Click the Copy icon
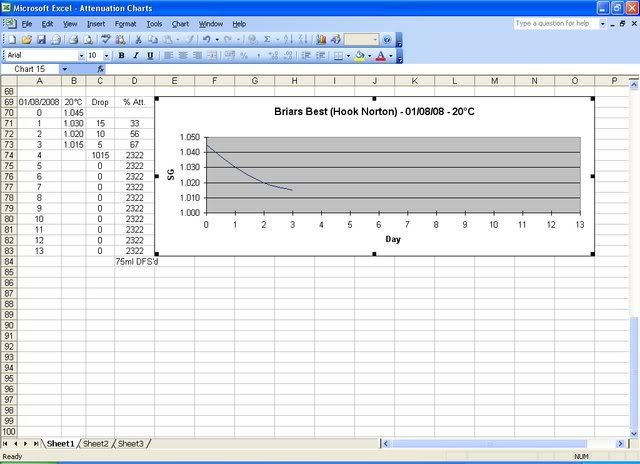This screenshot has width=640, height=464. (x=153, y=40)
